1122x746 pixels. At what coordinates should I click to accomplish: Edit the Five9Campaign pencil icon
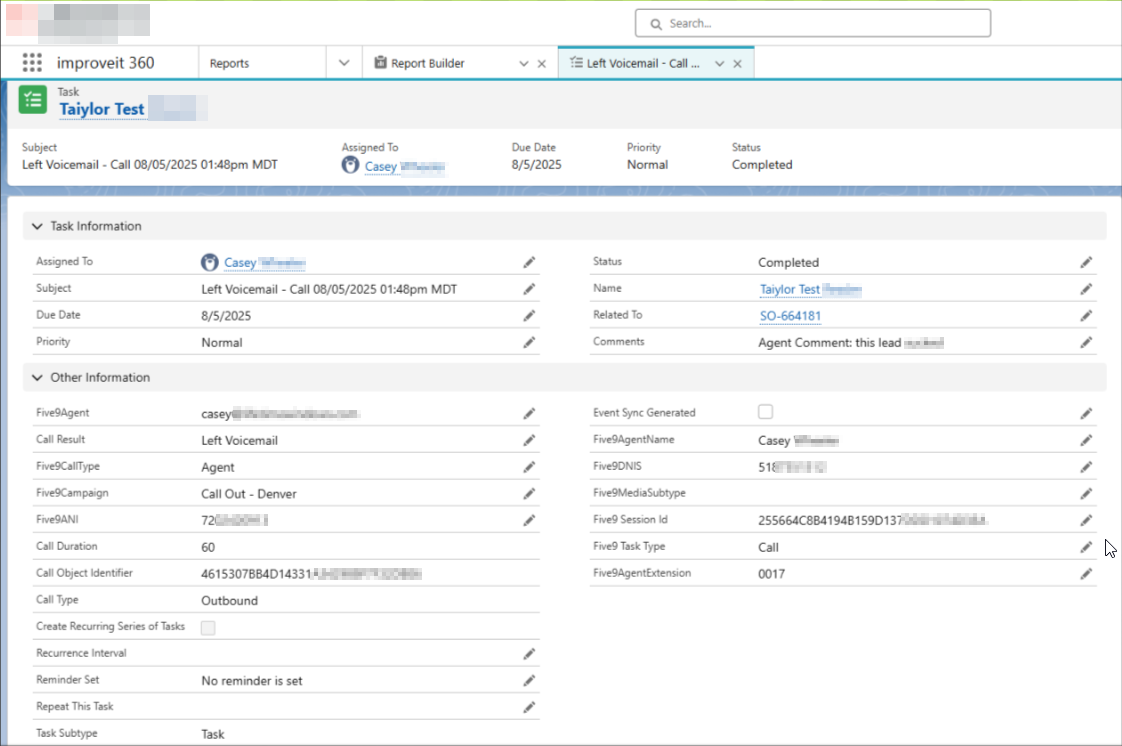[x=529, y=494]
